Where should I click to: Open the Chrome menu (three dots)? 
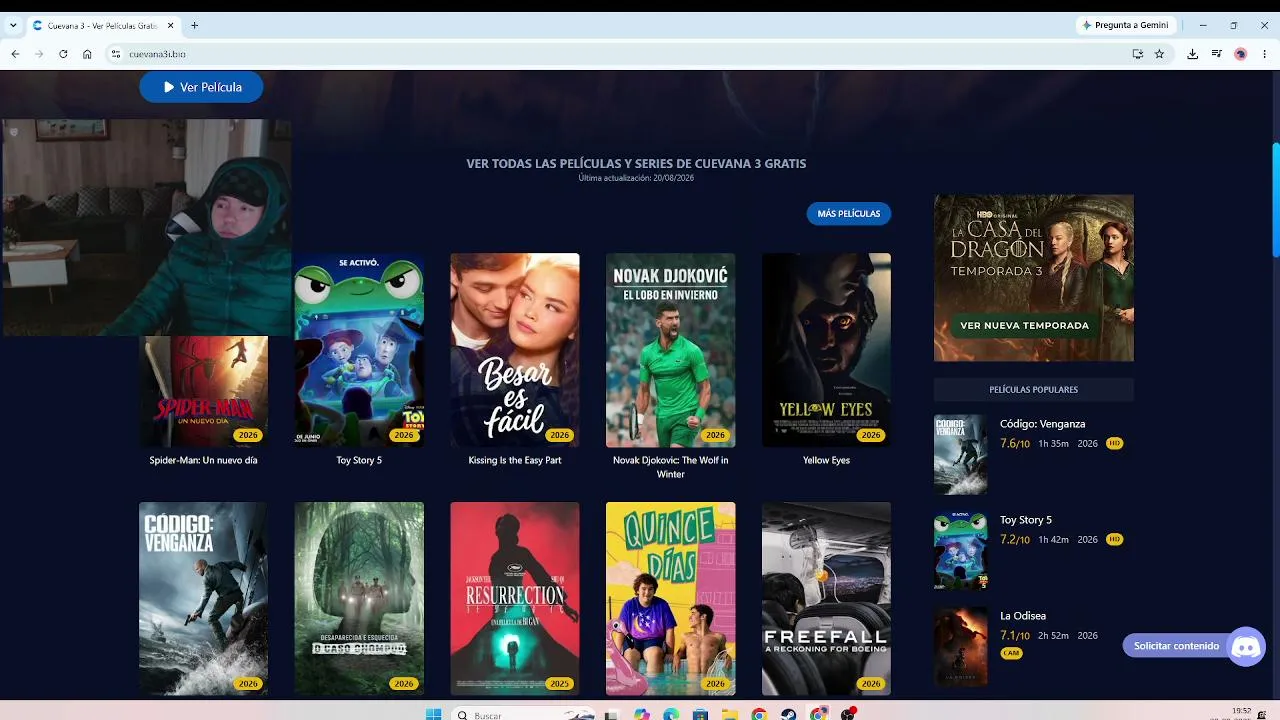(x=1264, y=54)
